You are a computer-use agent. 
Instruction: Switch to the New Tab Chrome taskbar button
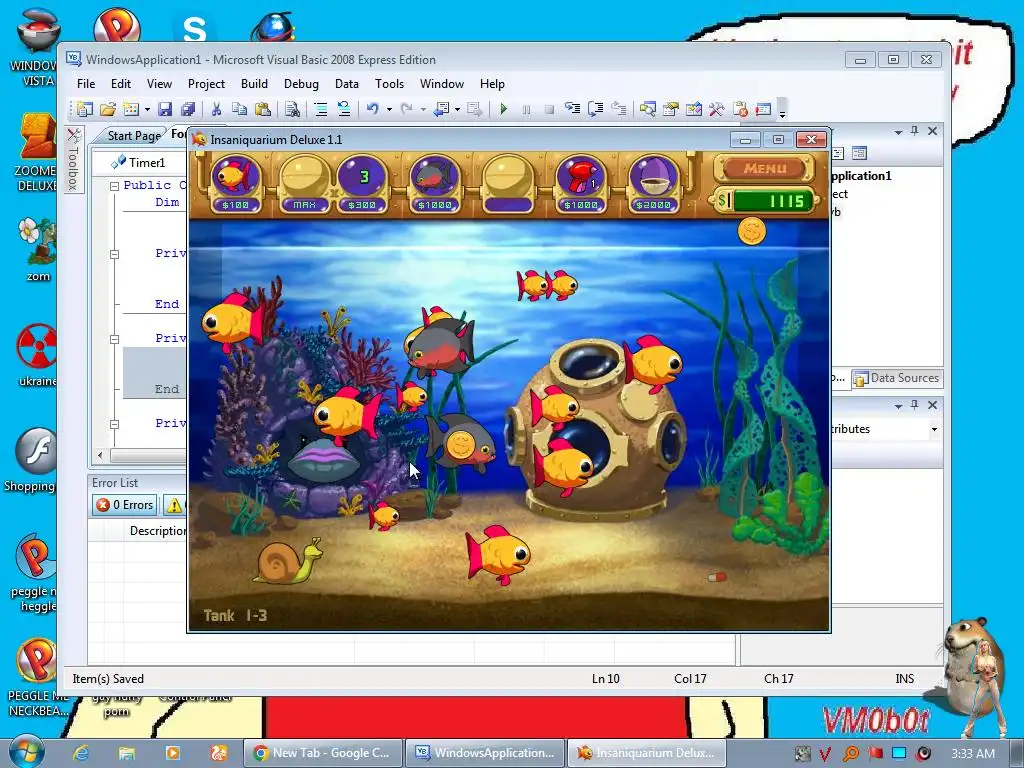click(x=323, y=753)
